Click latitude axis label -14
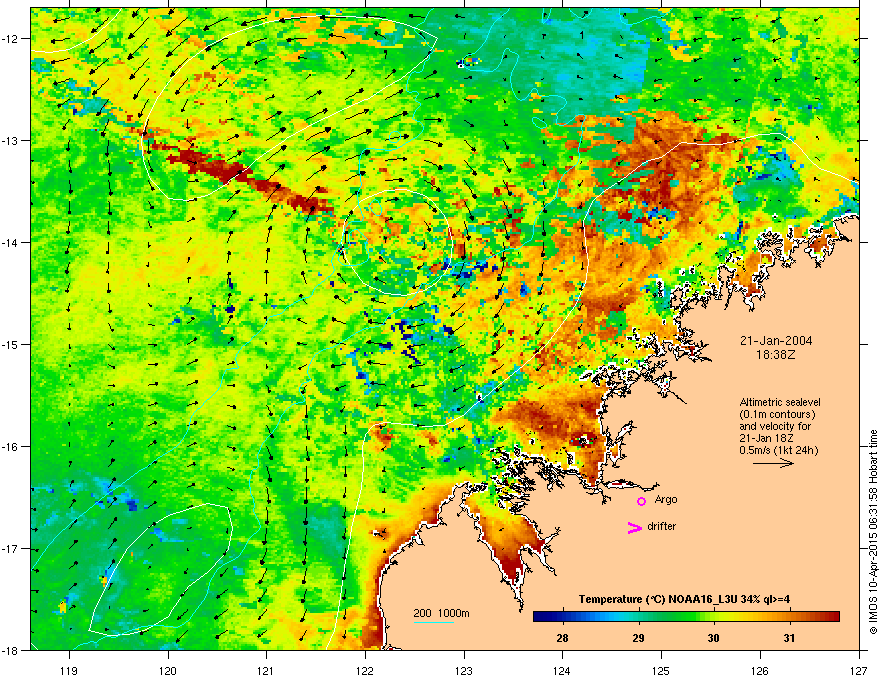The height and width of the screenshot is (680, 880). point(11,242)
